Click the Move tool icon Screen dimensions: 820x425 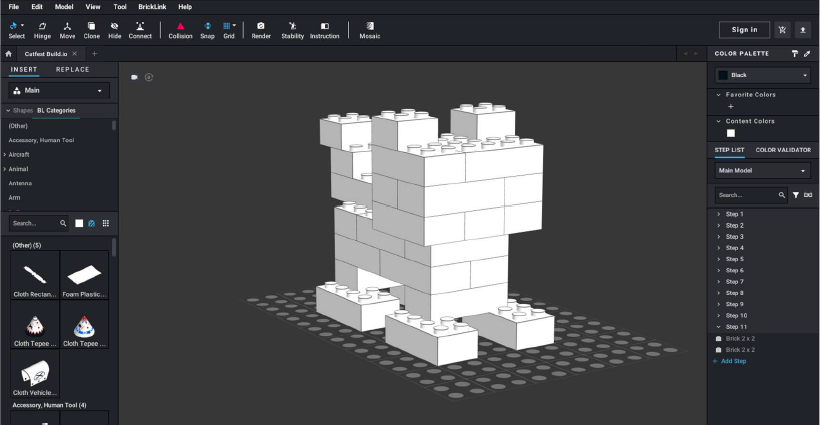point(67,29)
